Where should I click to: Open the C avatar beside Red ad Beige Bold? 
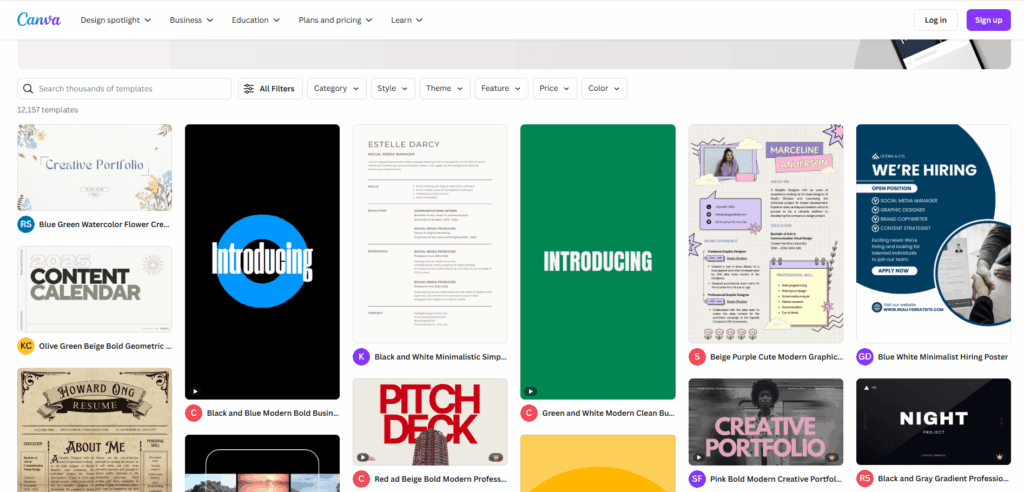(x=361, y=479)
